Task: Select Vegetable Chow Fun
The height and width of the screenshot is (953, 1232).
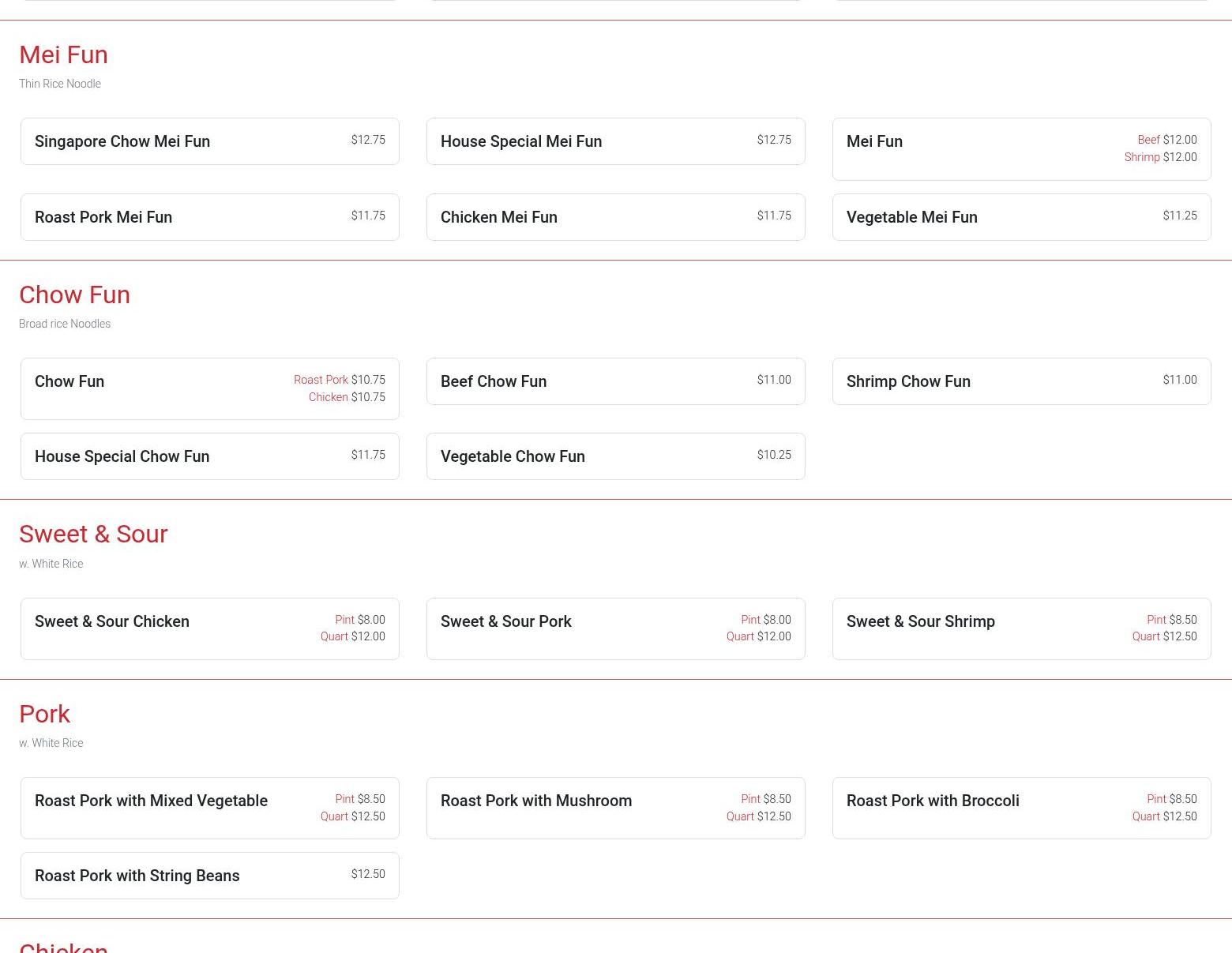Action: pyautogui.click(x=615, y=456)
